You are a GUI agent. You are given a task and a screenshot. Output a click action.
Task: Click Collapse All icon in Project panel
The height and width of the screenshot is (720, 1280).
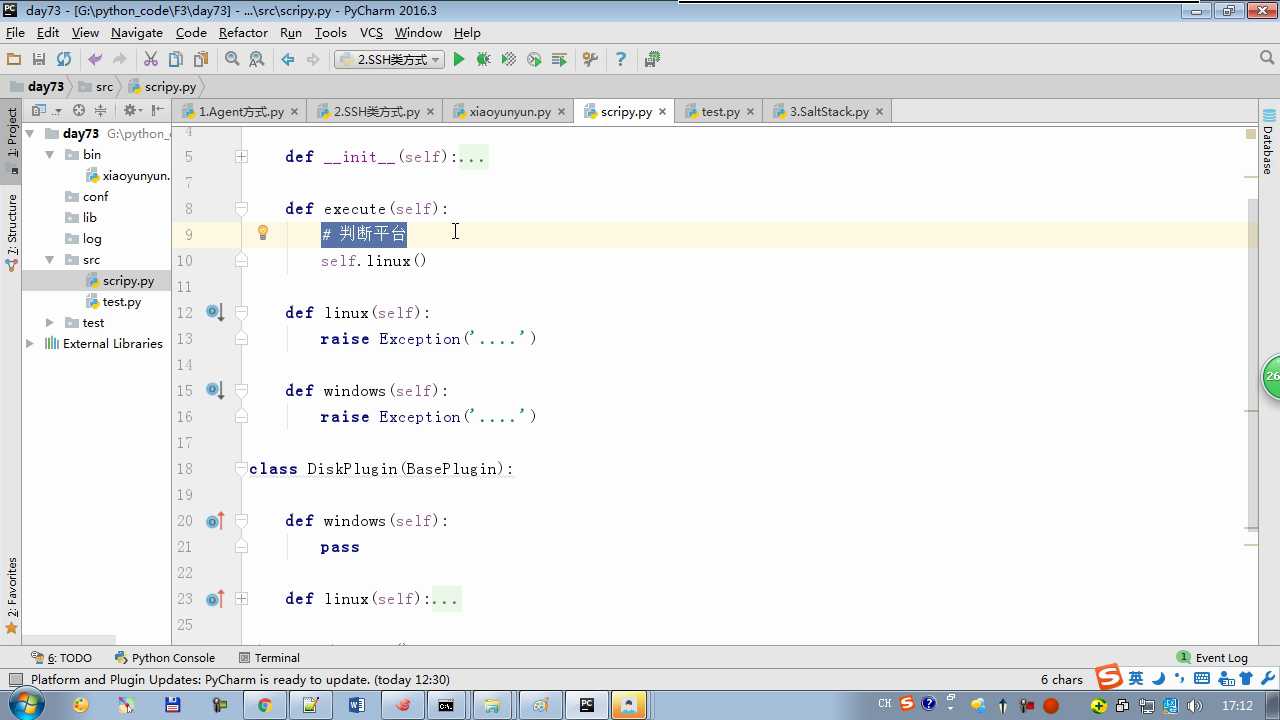coord(100,111)
